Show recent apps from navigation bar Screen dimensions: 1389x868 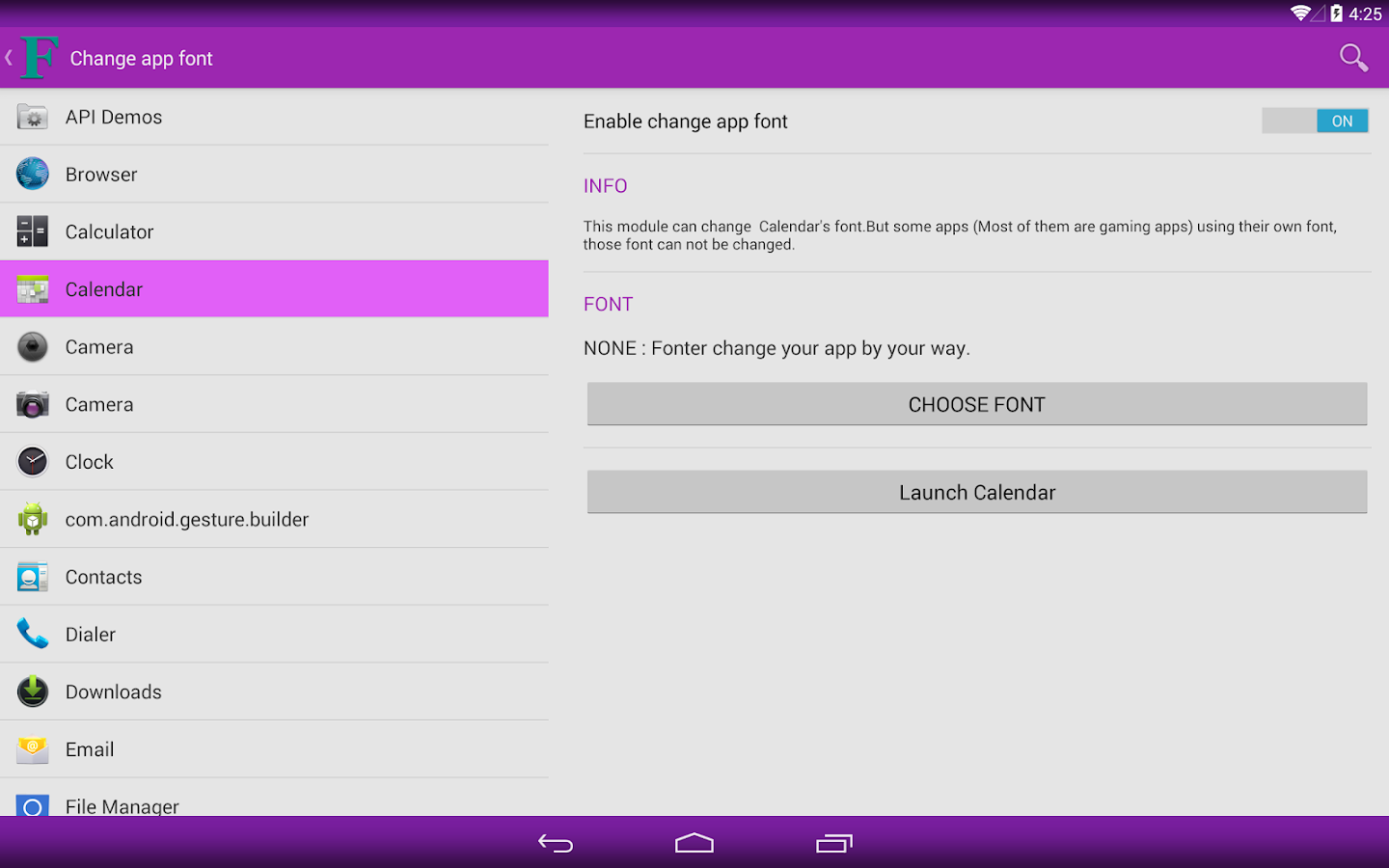pos(834,844)
